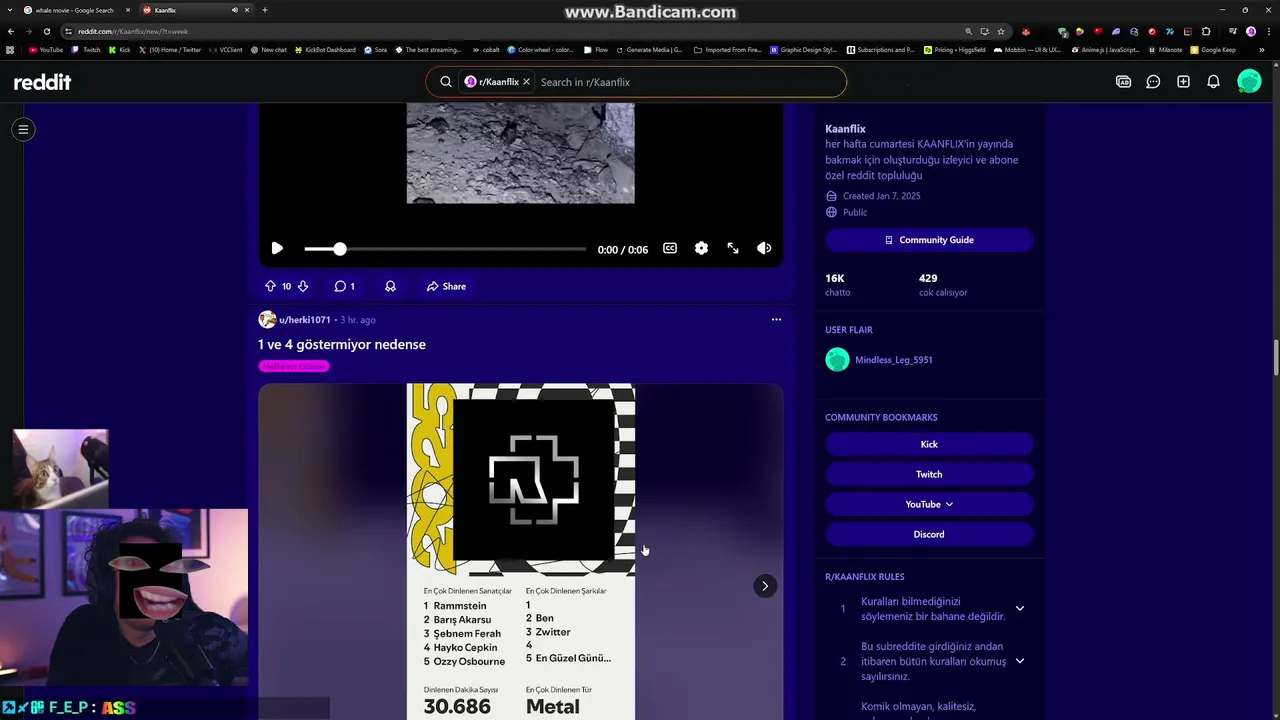Toggle video fullscreen mode
This screenshot has height=720, width=1280.
[733, 248]
